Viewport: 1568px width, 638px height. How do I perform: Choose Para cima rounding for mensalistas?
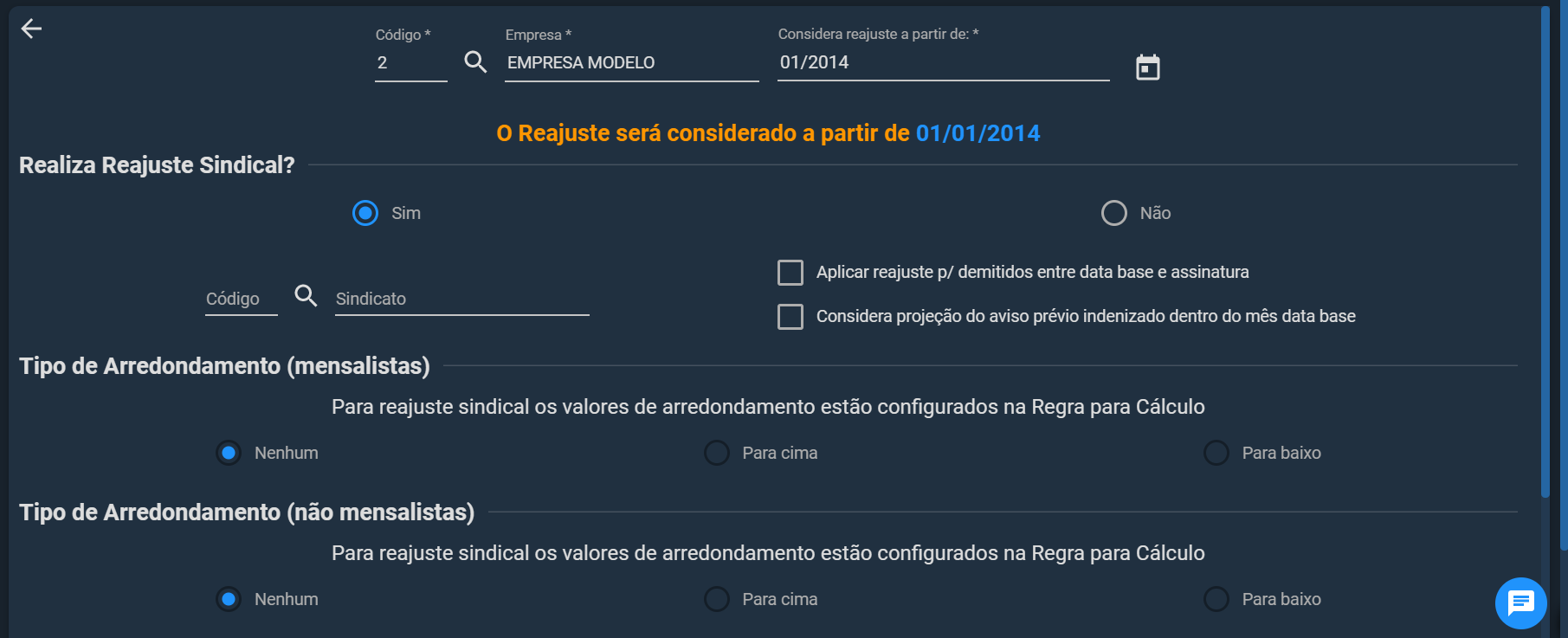717,453
